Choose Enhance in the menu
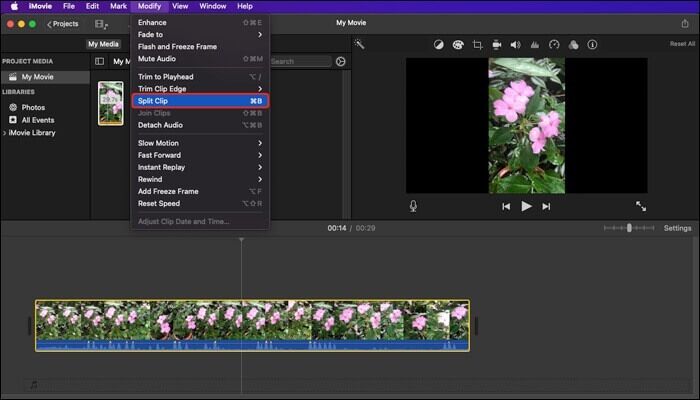This screenshot has width=700, height=400. pyautogui.click(x=200, y=22)
